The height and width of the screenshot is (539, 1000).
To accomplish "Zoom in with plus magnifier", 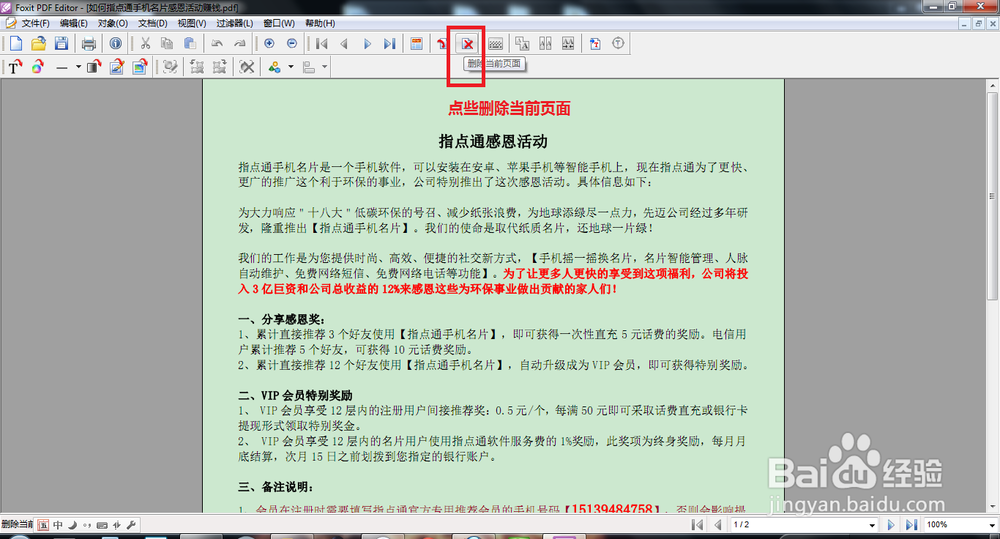I will pos(269,43).
